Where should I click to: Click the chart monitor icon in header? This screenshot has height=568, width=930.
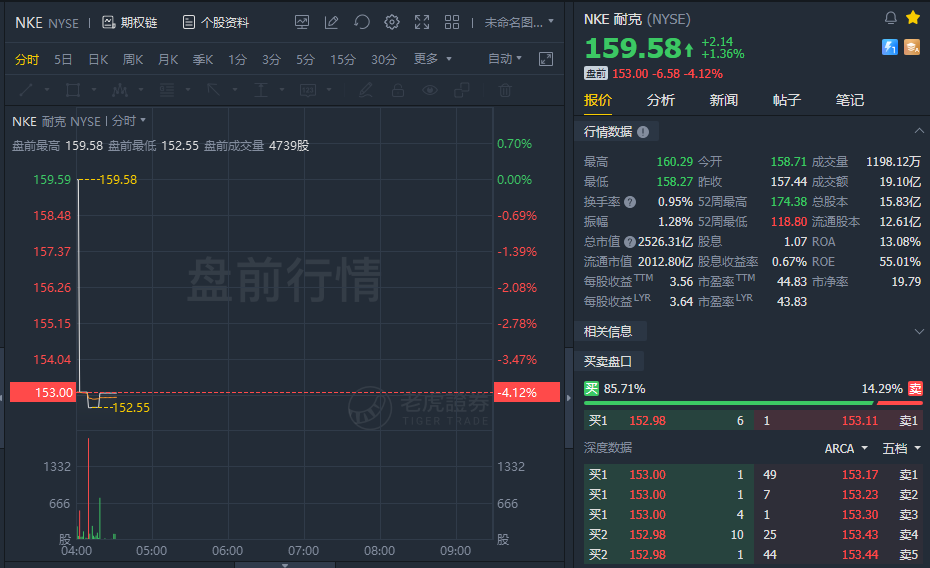point(302,23)
